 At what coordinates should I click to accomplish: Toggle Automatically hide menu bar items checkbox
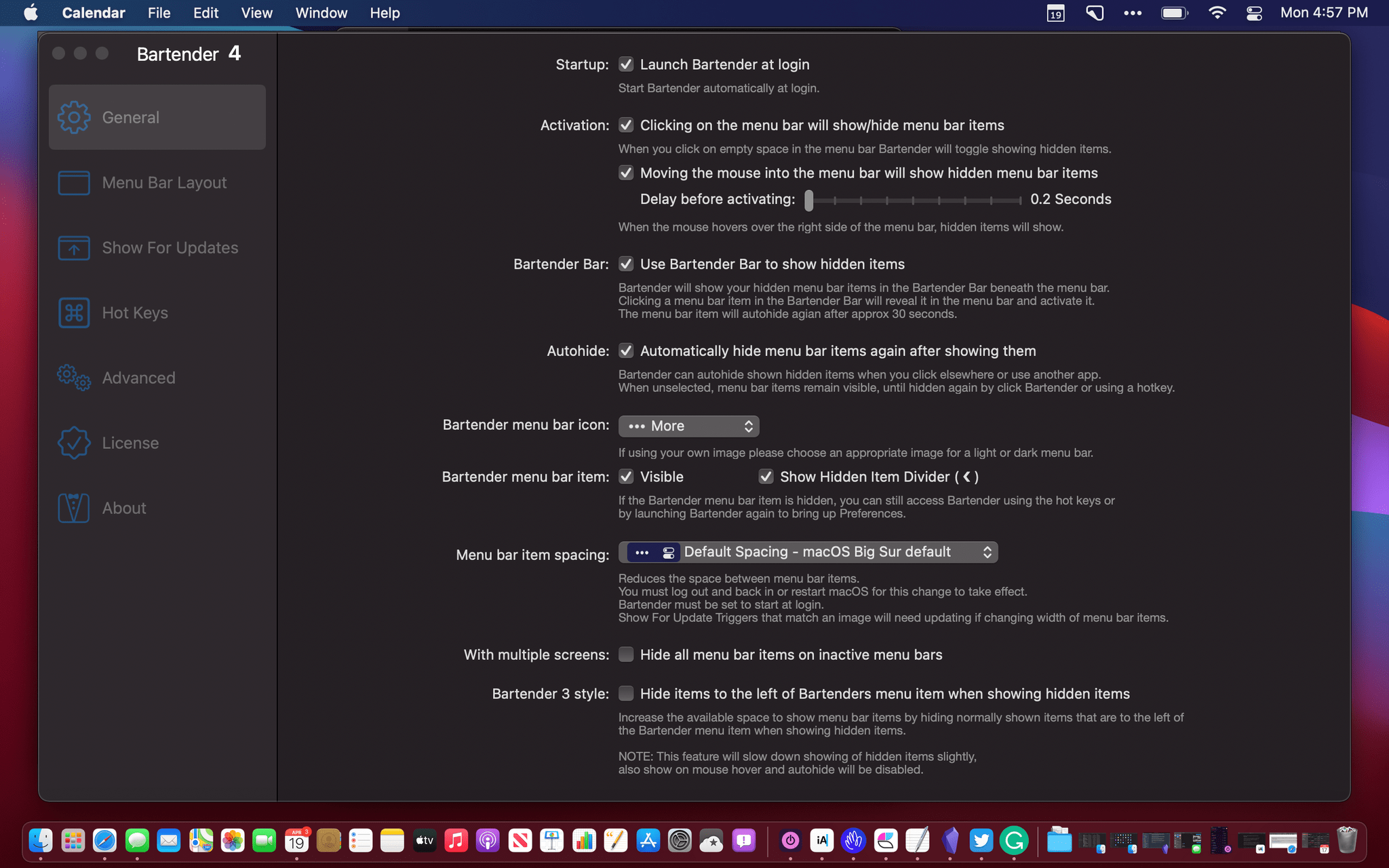[625, 350]
